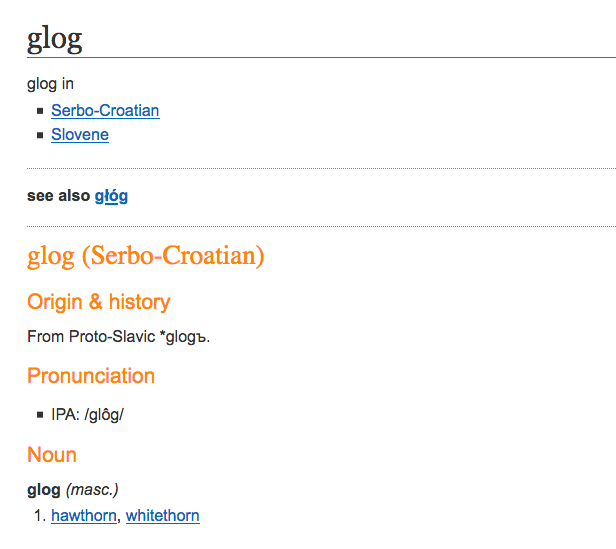Click the italic (masc.) gender label

[92, 490]
